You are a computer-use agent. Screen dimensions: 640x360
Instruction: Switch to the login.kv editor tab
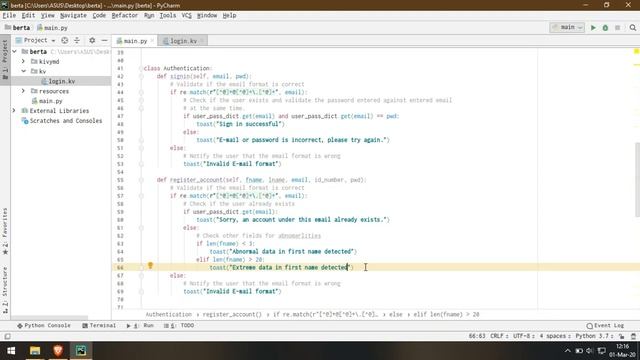183,41
